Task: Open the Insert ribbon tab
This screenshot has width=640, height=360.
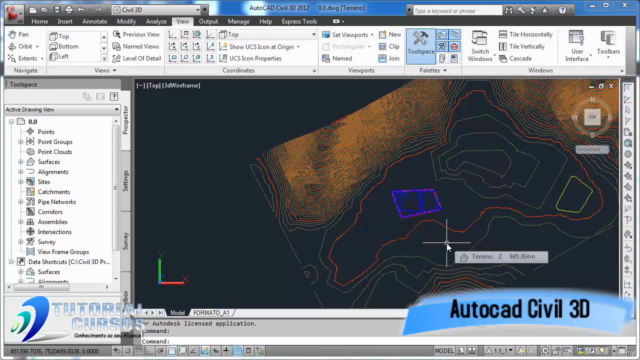Action: coord(65,21)
